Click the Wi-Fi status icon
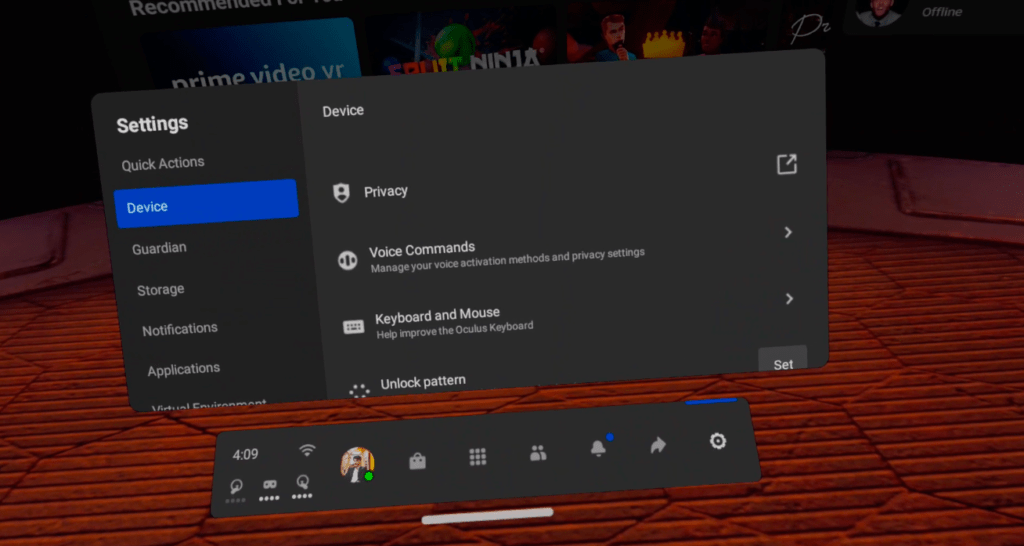 [x=307, y=450]
